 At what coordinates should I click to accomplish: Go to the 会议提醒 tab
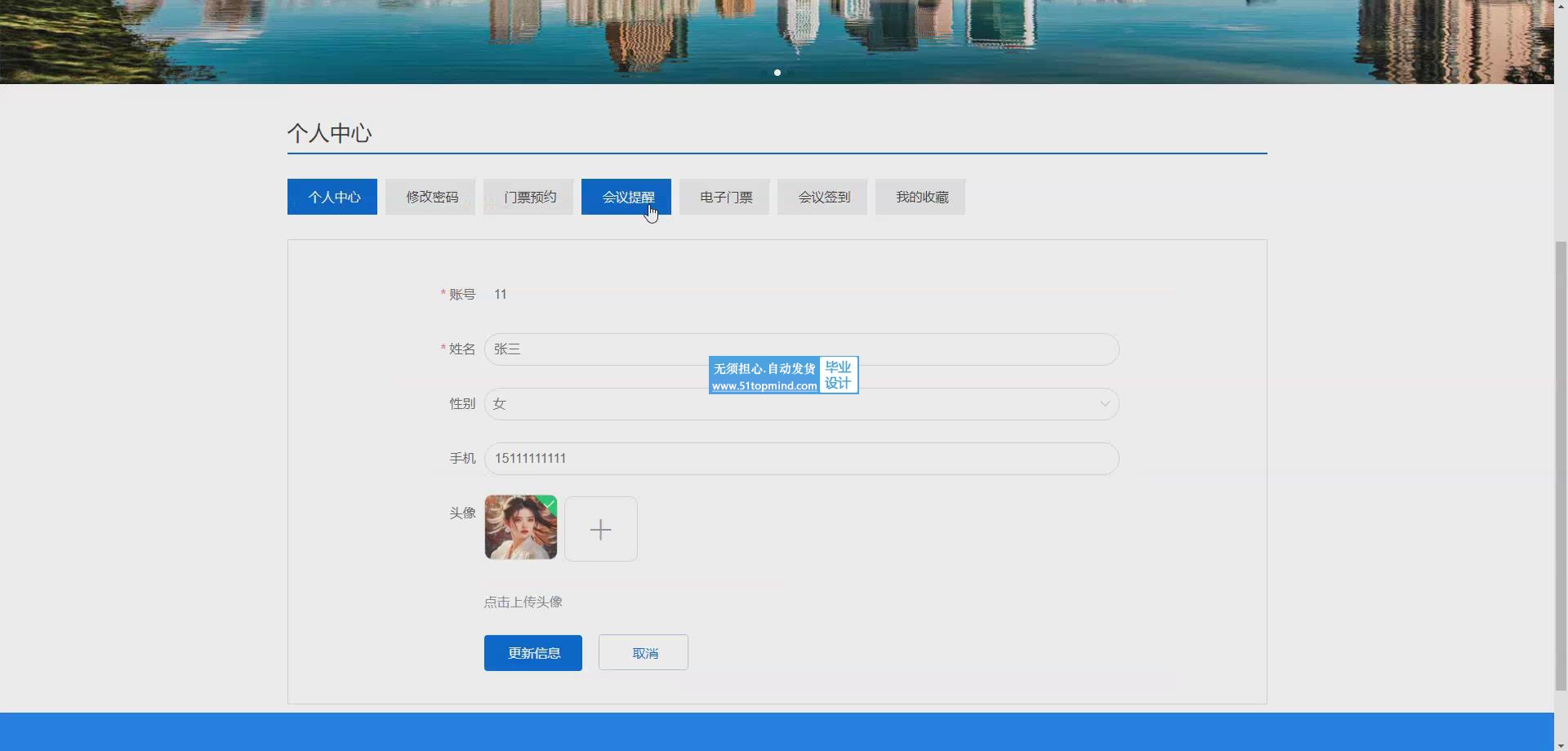click(626, 197)
